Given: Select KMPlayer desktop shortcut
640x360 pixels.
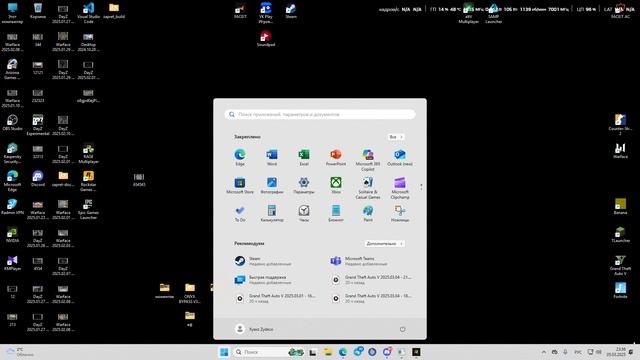Looking at the screenshot, I should 12,263.
